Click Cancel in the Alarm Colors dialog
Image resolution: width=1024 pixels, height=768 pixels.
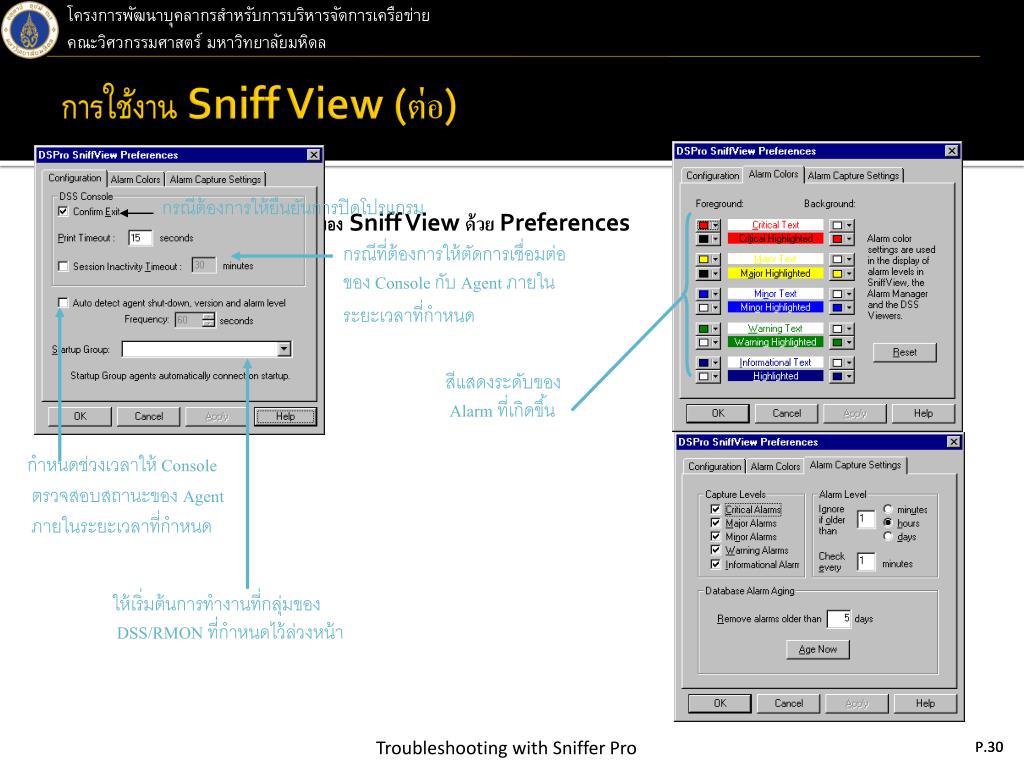(x=786, y=413)
